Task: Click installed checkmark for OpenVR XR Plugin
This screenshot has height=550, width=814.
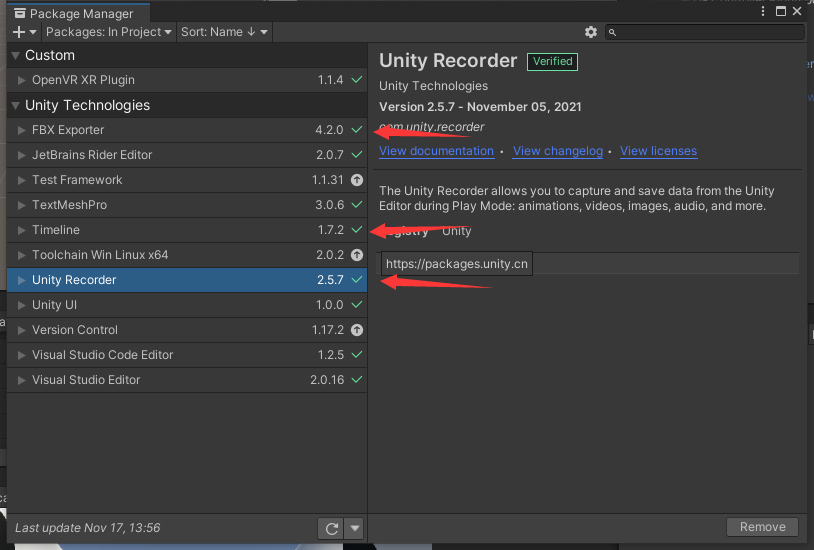Action: pos(357,80)
